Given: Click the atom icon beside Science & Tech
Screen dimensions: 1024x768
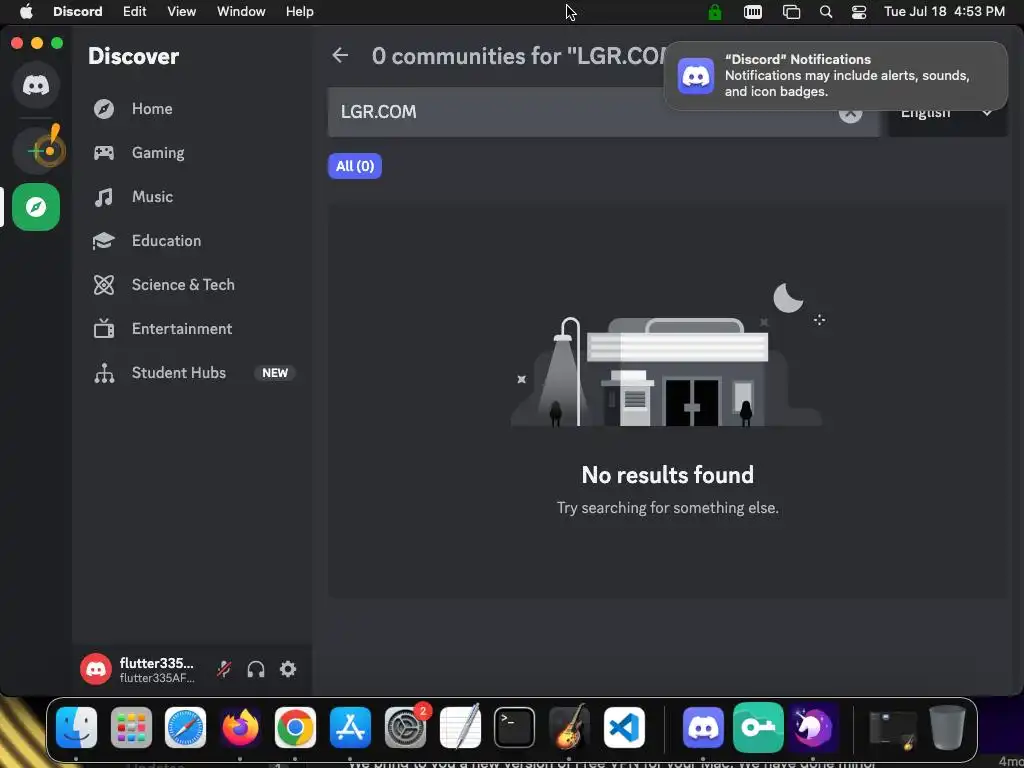Looking at the screenshot, I should point(104,285).
